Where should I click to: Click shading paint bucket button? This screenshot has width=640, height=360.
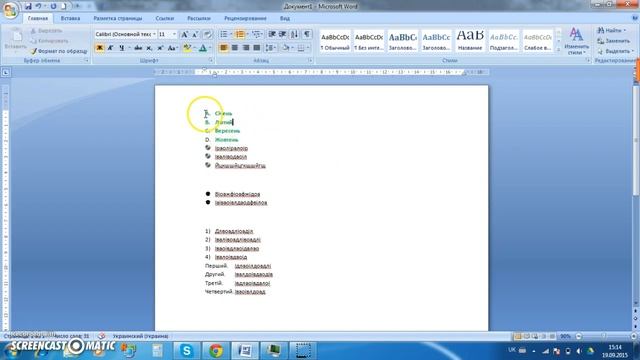coord(286,48)
